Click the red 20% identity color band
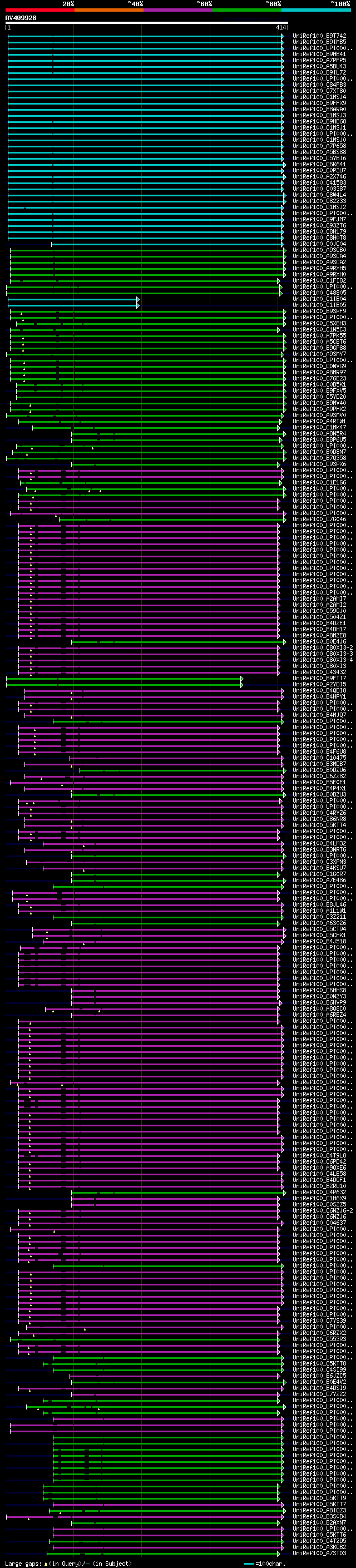The height and width of the screenshot is (1568, 356). click(39, 10)
